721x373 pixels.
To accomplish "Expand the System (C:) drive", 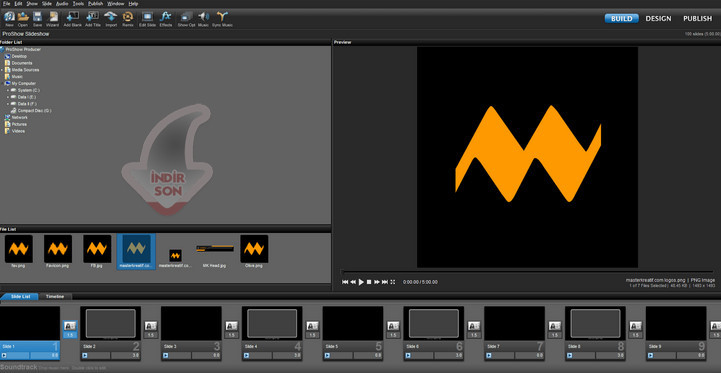I will pos(8,91).
